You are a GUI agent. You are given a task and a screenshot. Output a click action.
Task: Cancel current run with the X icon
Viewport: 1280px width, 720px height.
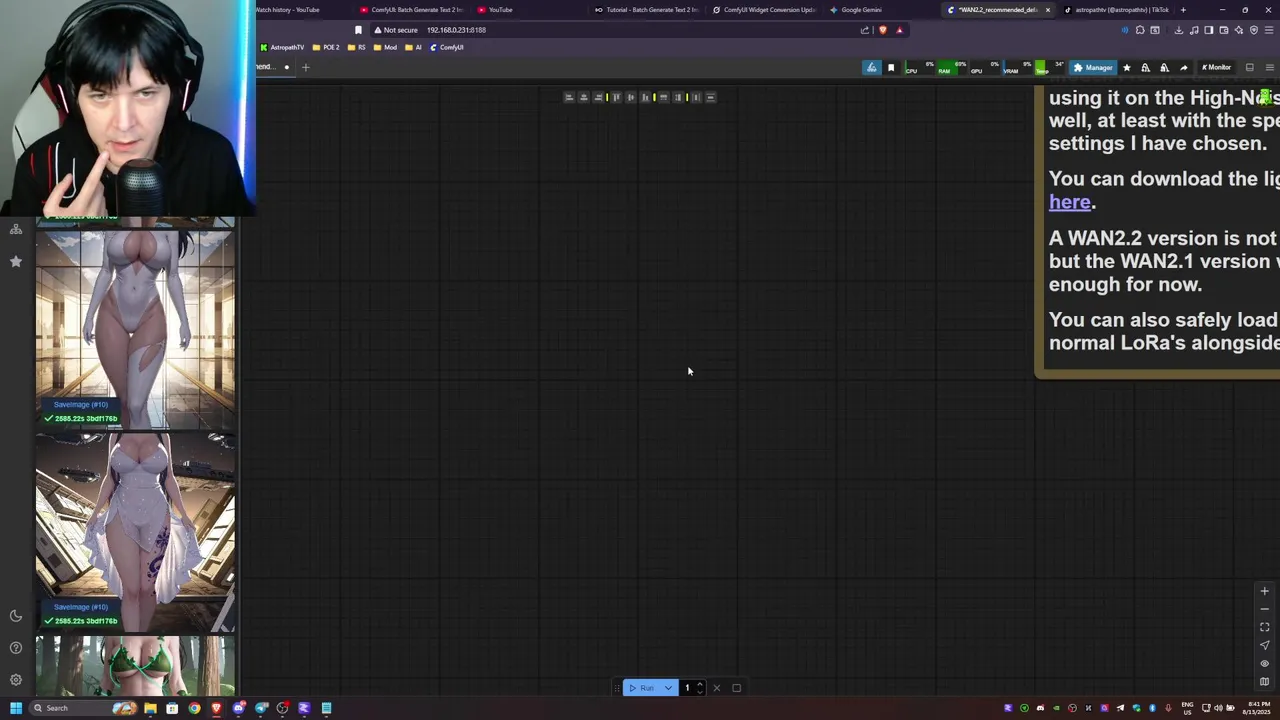716,688
